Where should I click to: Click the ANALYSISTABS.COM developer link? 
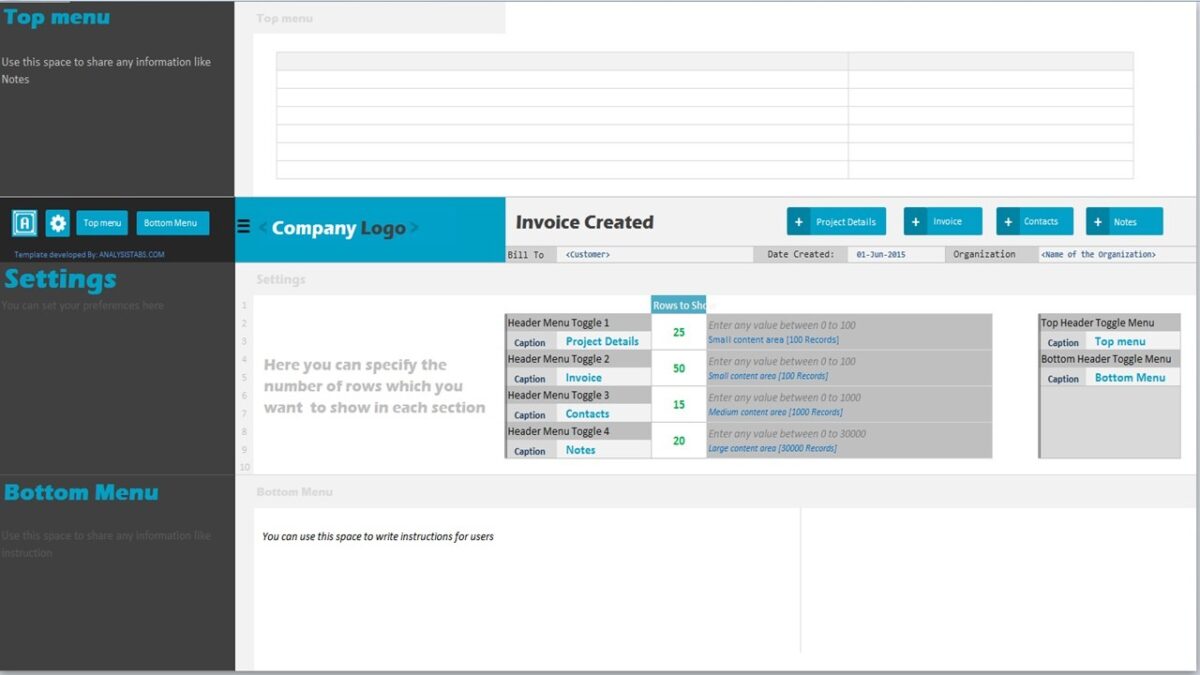[132, 254]
